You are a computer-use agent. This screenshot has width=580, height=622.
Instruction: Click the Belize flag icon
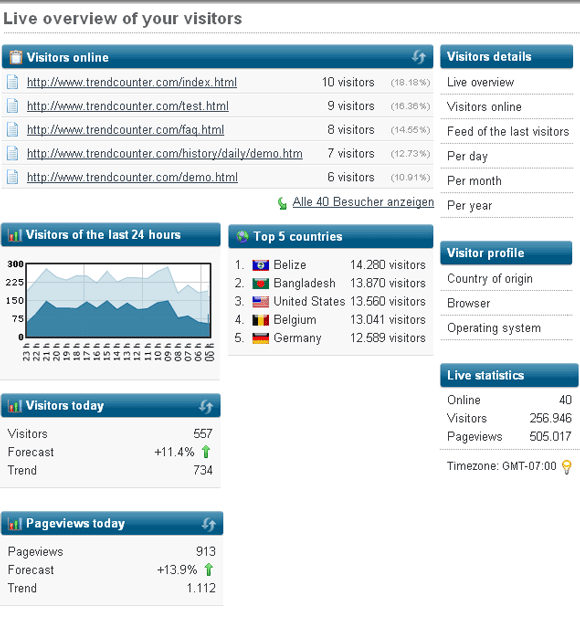pyautogui.click(x=261, y=265)
